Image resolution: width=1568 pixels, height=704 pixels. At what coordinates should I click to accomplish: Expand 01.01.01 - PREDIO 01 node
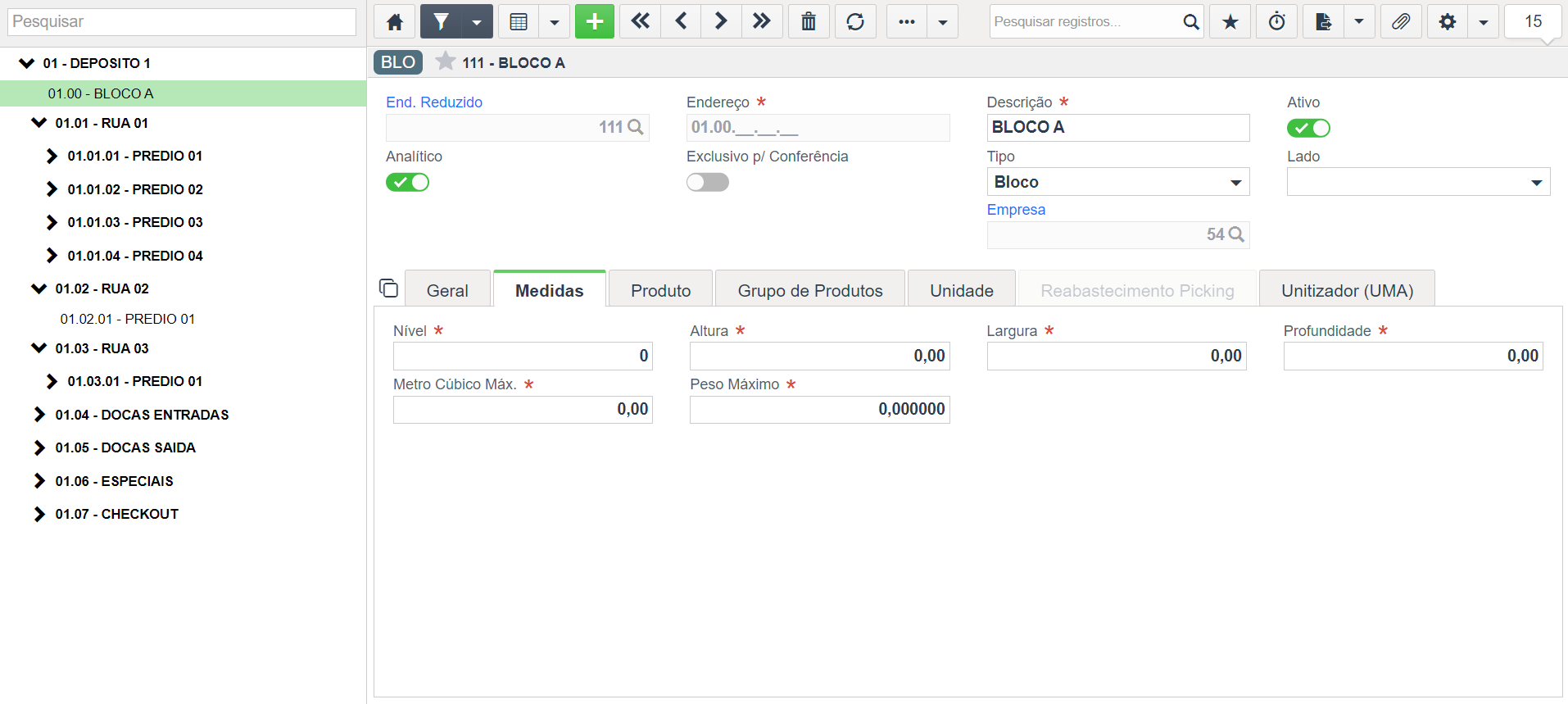tap(52, 156)
